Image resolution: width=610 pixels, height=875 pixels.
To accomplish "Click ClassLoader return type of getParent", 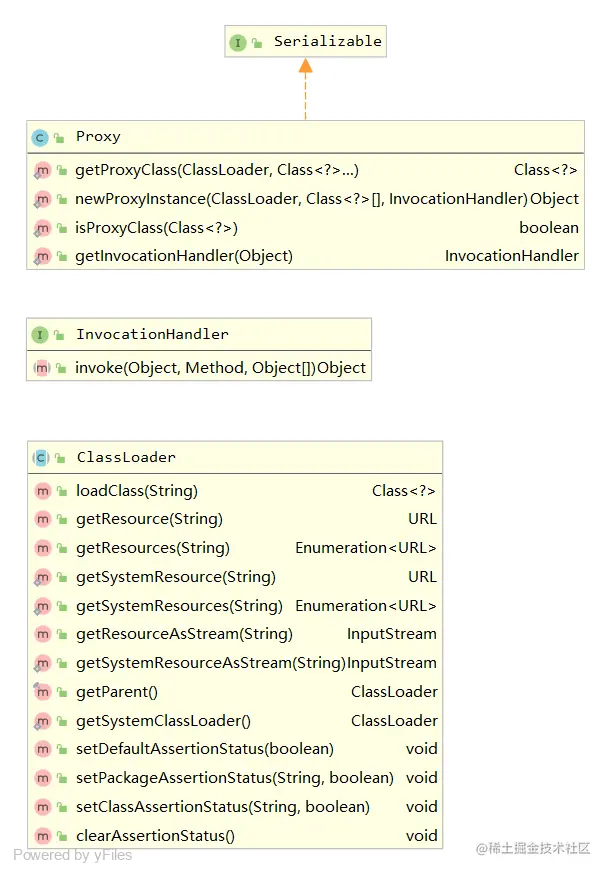I will click(395, 693).
